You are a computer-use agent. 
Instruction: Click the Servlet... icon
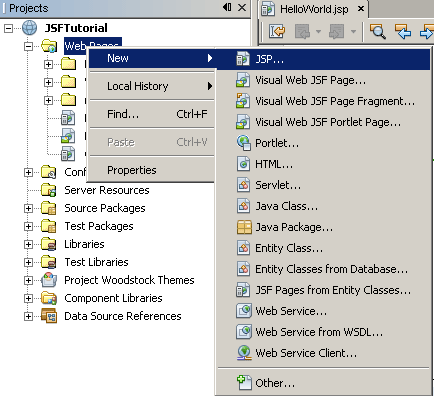243,185
